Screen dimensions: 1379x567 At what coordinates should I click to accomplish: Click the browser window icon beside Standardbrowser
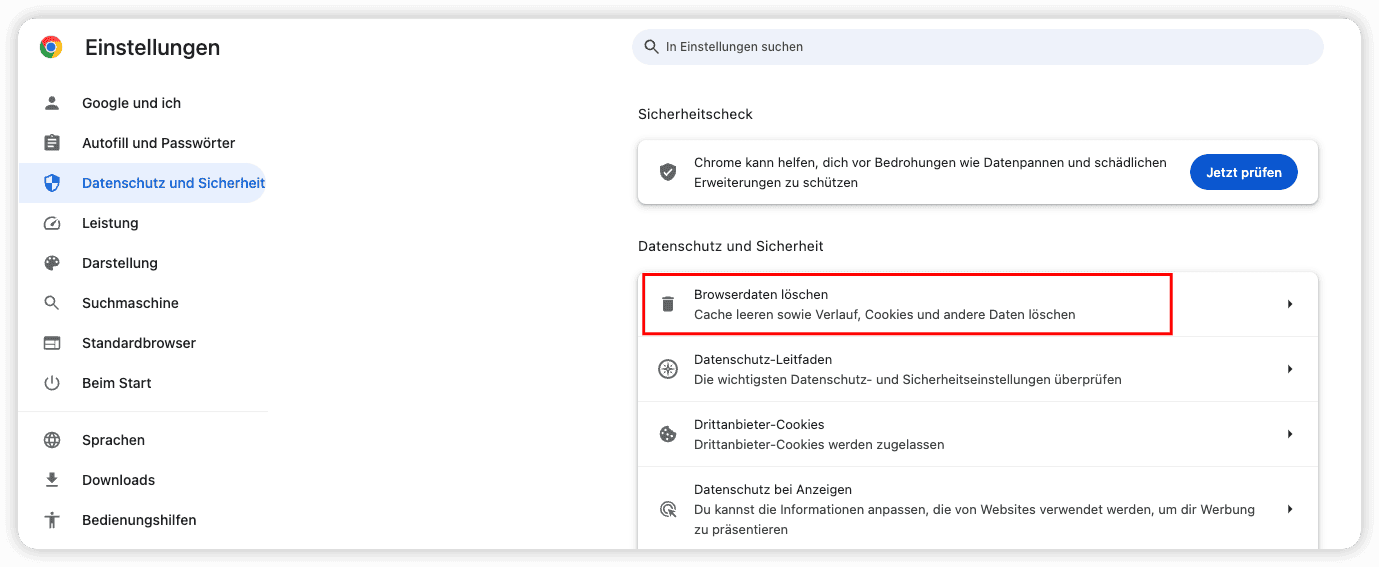tap(52, 343)
